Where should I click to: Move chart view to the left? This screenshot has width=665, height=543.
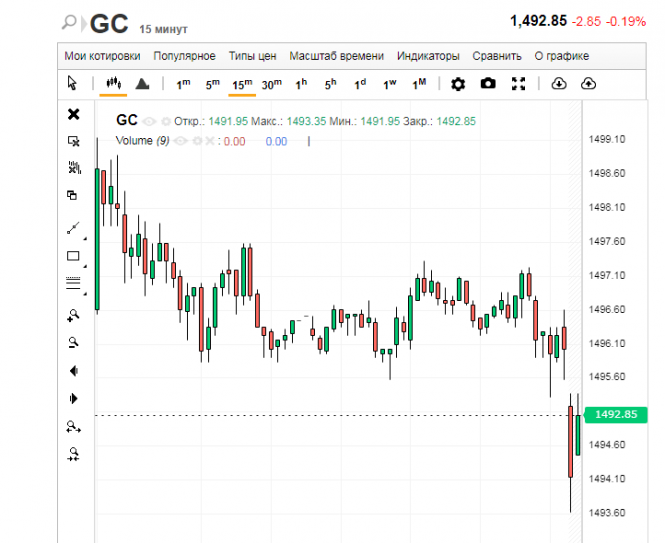point(74,371)
